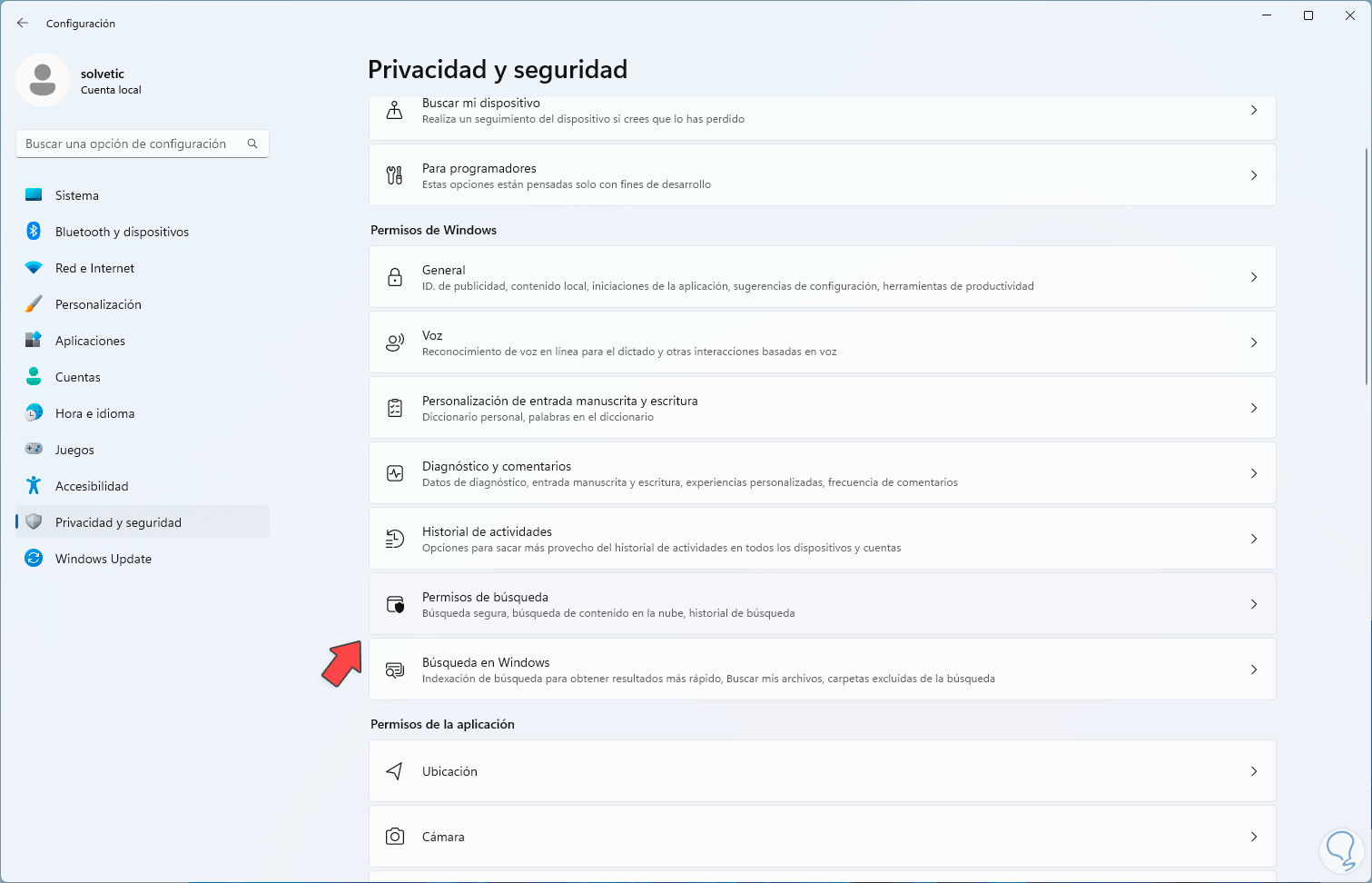
Task: Click the settings search input field
Action: 133,144
